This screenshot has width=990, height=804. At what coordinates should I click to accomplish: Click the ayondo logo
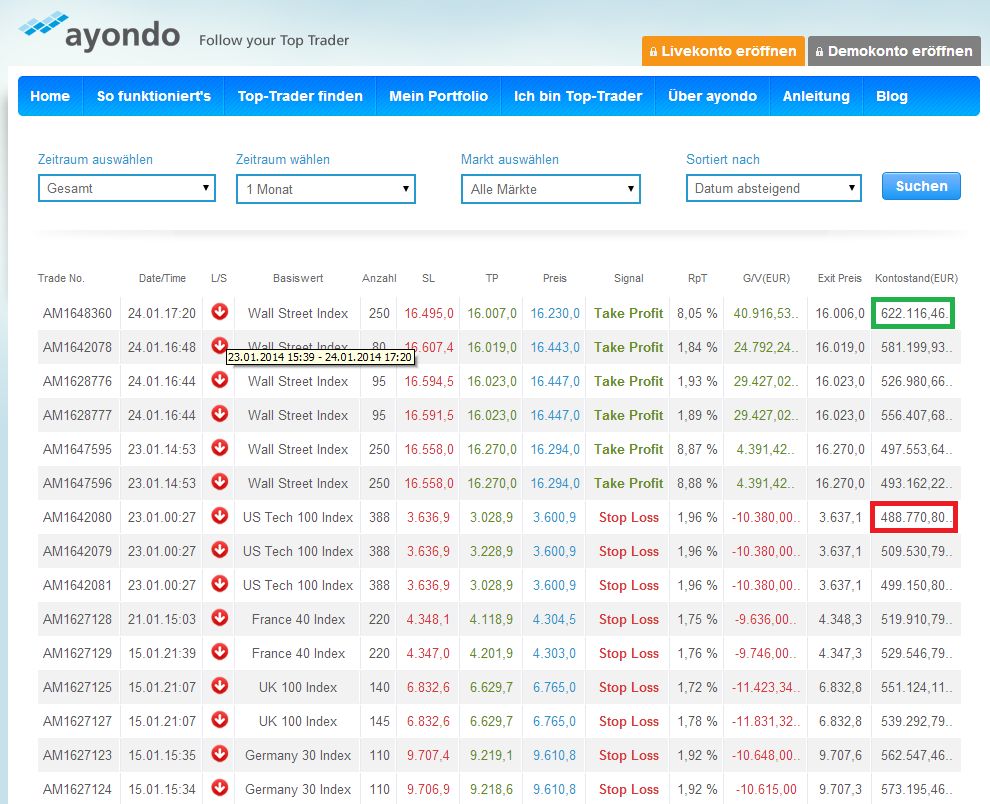(100, 33)
